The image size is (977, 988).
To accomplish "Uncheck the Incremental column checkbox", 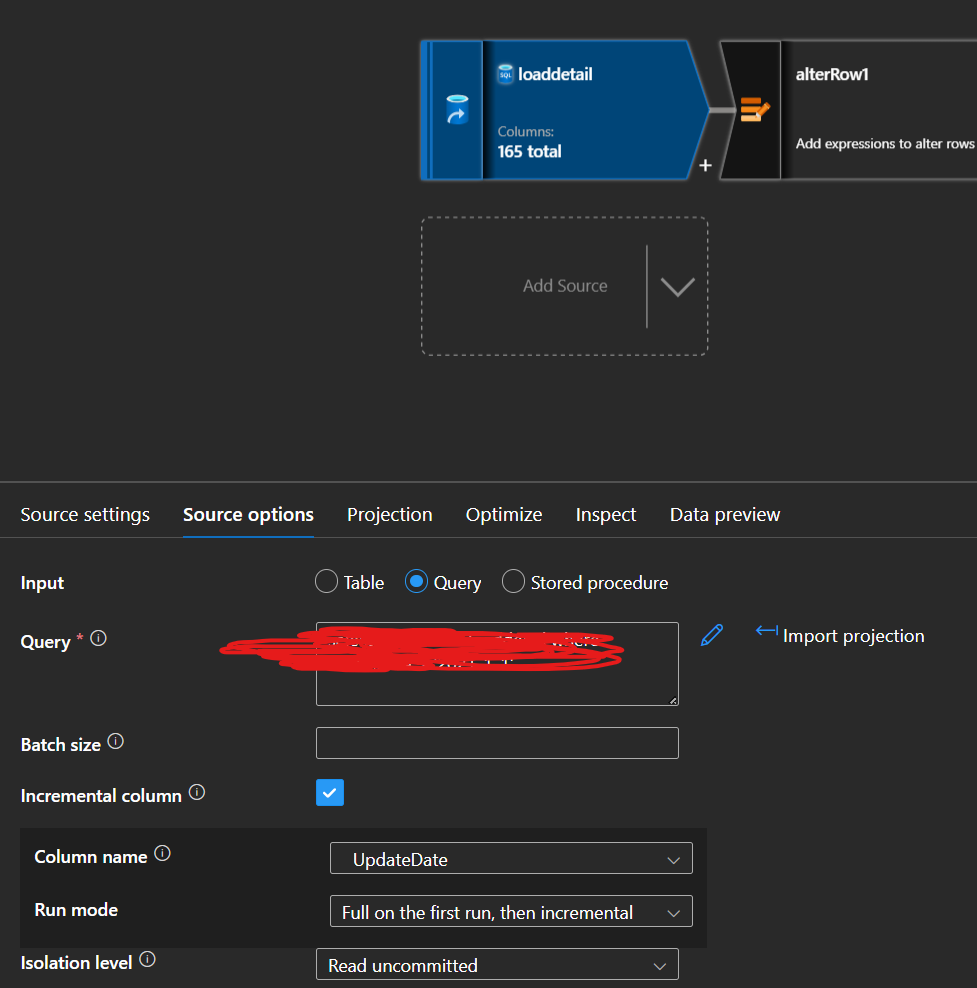I will click(330, 793).
